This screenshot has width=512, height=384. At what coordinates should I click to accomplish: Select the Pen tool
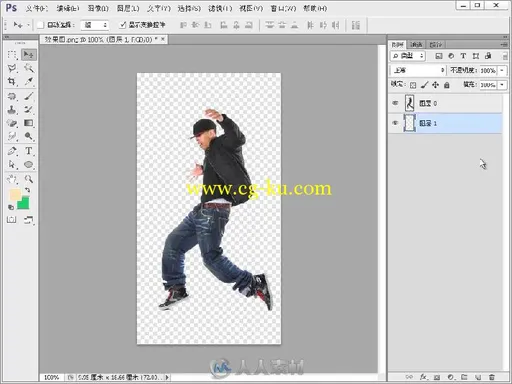pos(12,151)
